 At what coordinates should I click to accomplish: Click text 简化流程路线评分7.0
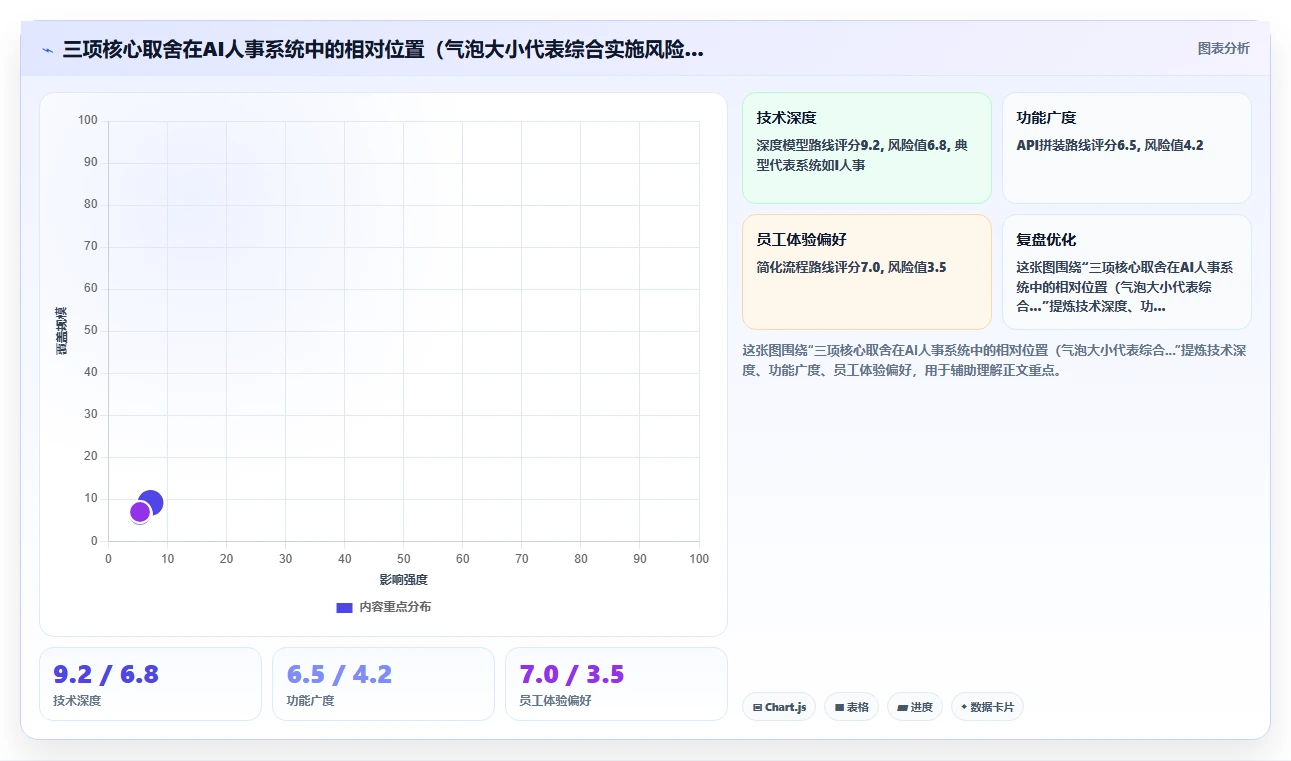pyautogui.click(x=817, y=267)
